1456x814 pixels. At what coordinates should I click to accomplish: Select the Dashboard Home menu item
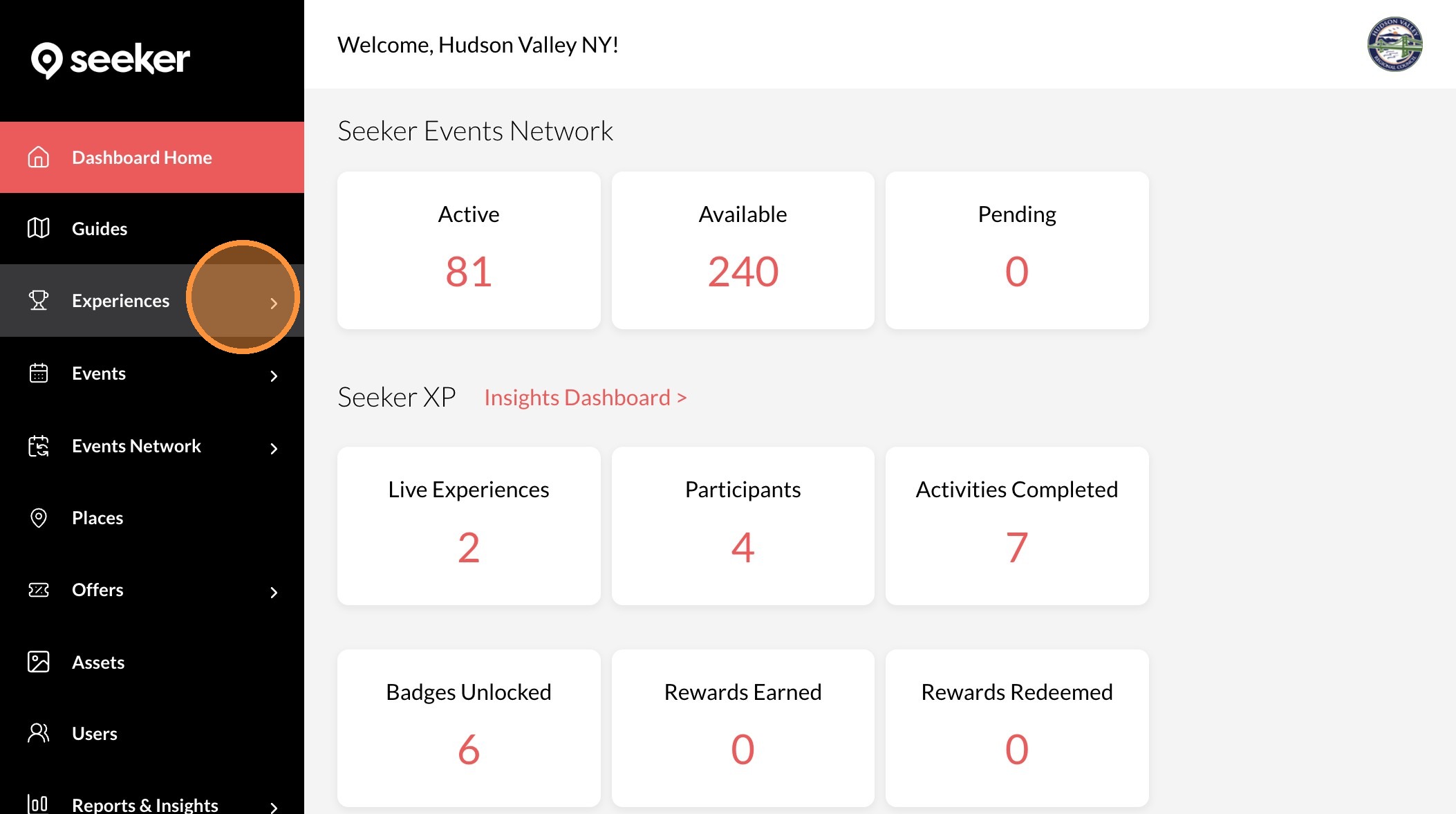coord(142,158)
